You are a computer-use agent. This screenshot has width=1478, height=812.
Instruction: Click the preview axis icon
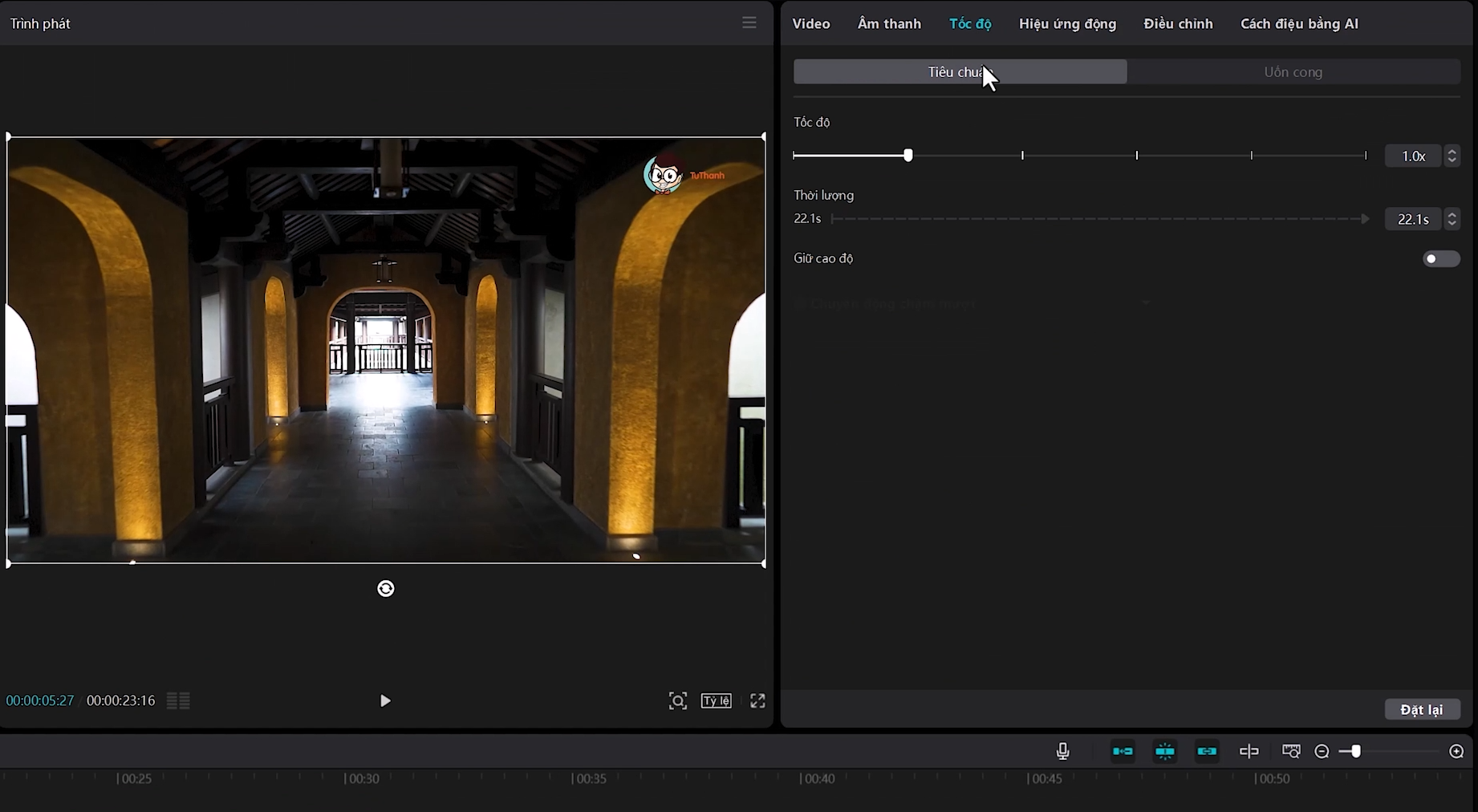pos(1249,751)
